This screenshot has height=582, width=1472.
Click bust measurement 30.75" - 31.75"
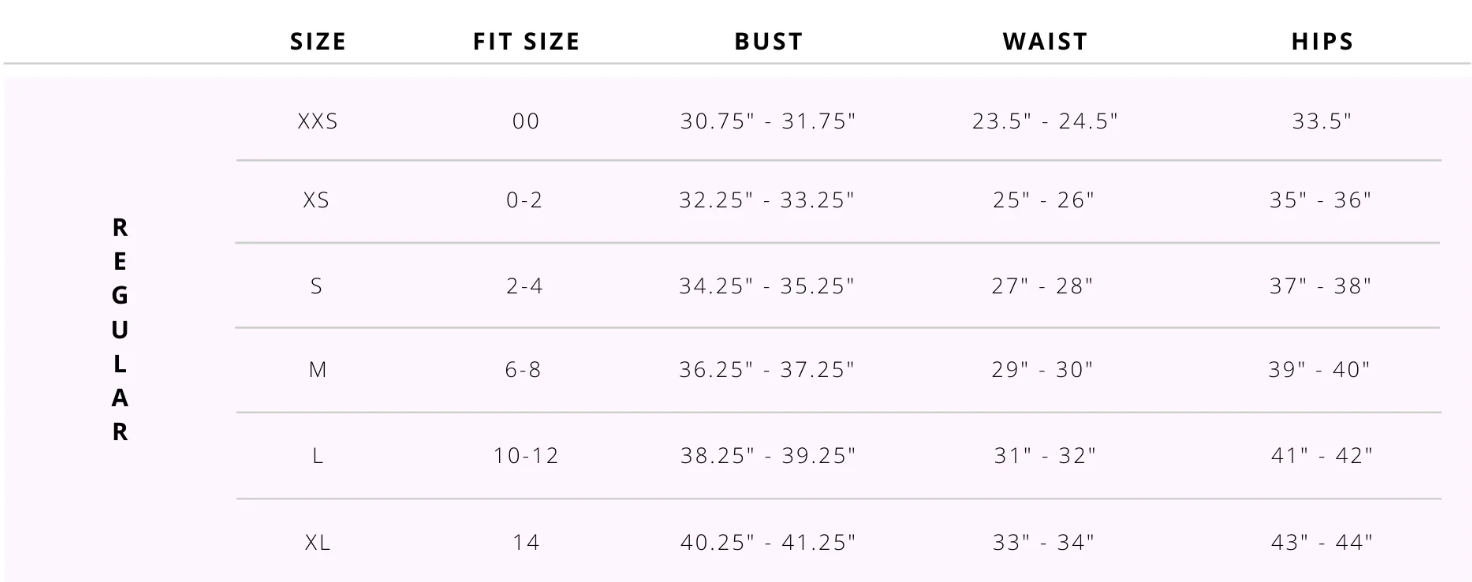[x=768, y=122]
